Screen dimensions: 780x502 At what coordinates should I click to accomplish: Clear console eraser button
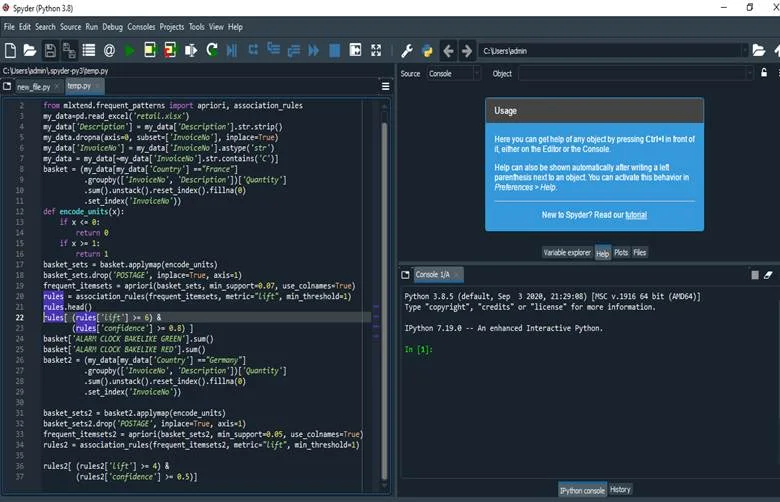(769, 275)
